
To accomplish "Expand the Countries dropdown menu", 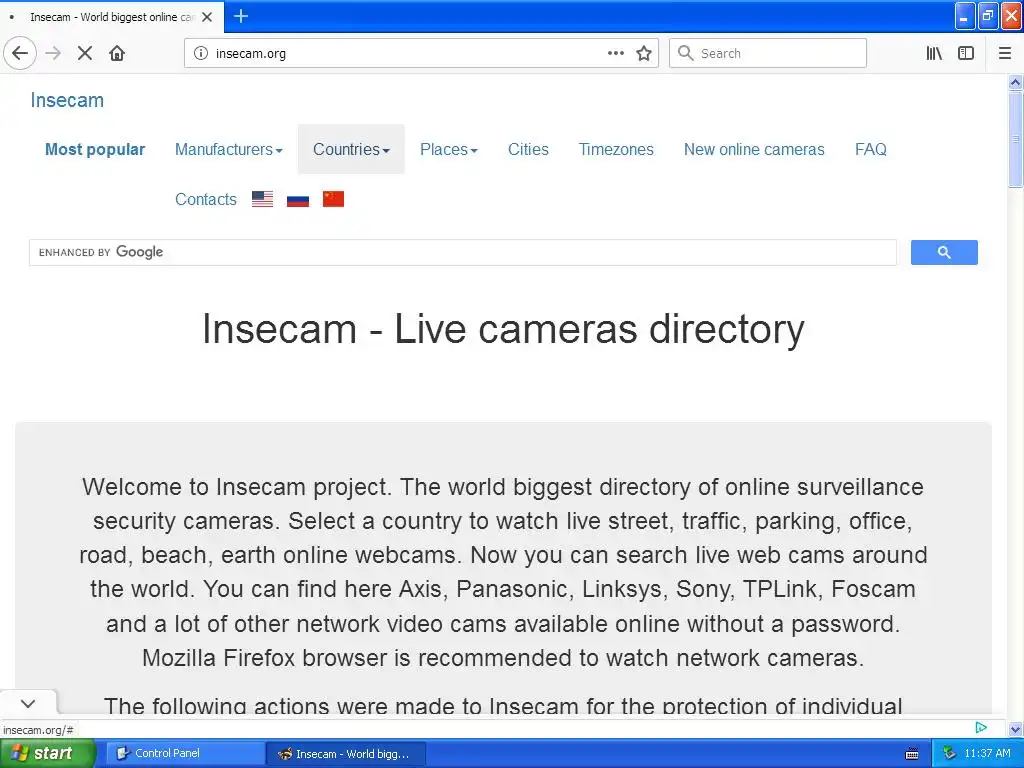I will tap(351, 150).
